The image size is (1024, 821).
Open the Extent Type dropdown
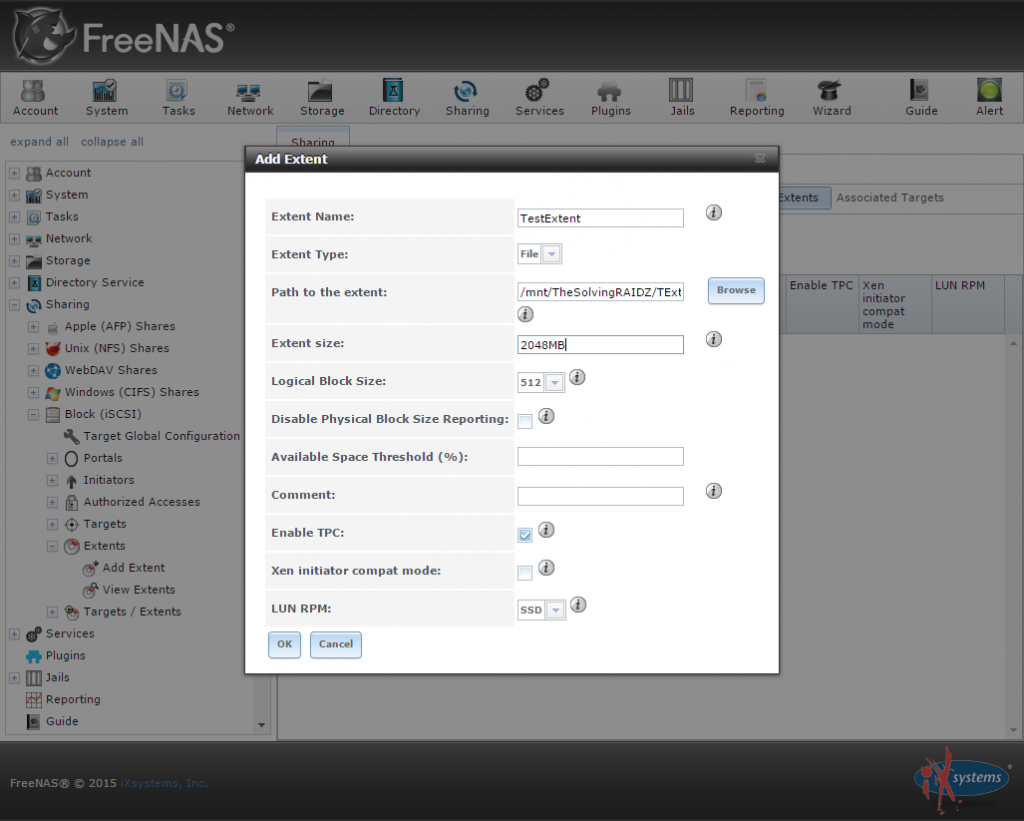553,254
